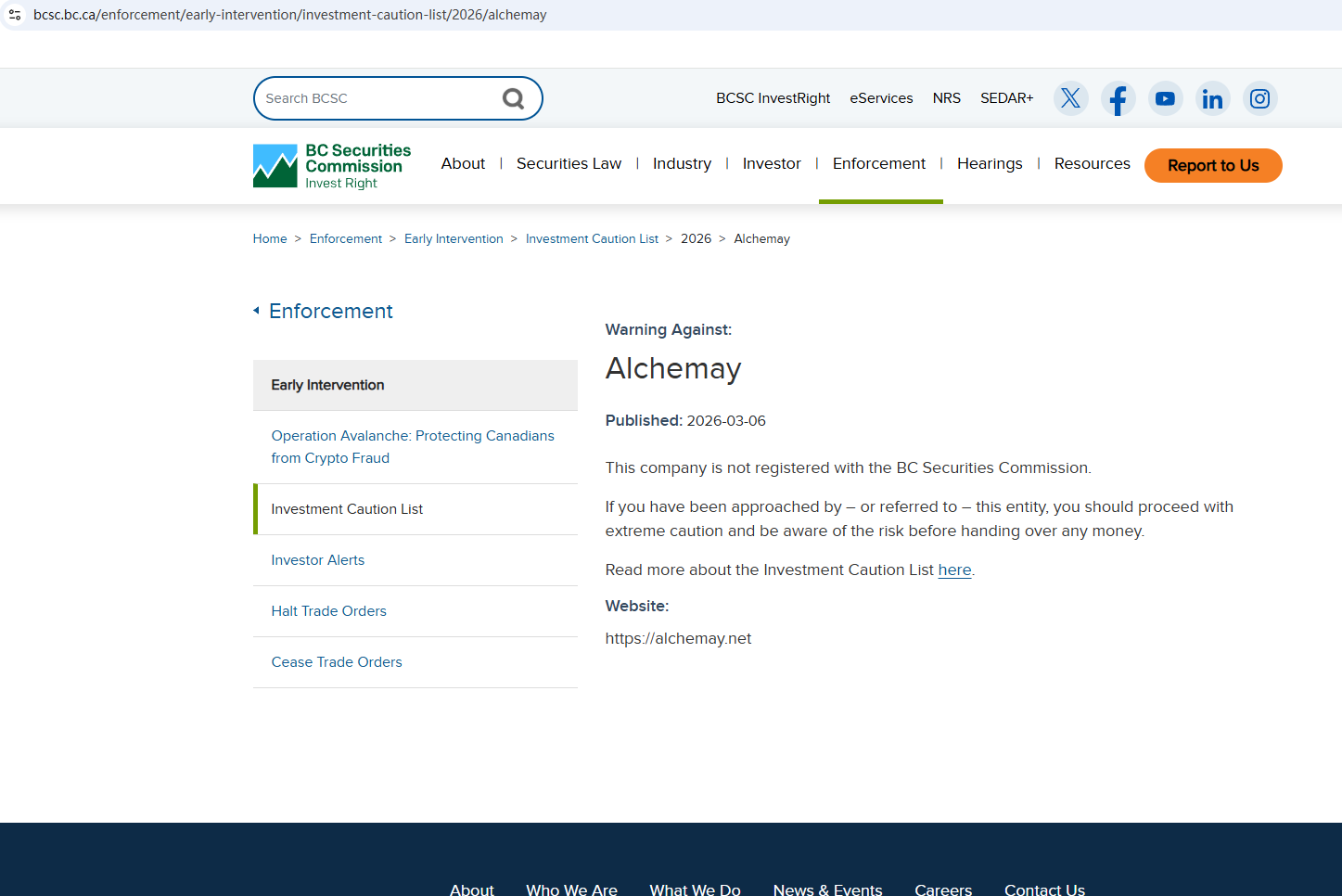Click the footer What We Do link
This screenshot has width=1342, height=896.
[695, 890]
